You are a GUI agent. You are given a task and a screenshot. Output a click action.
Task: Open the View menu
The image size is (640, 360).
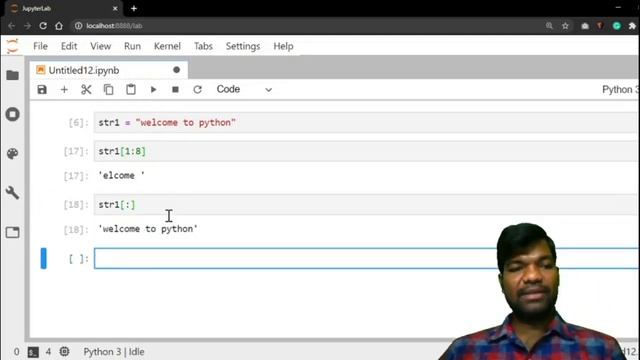point(100,46)
